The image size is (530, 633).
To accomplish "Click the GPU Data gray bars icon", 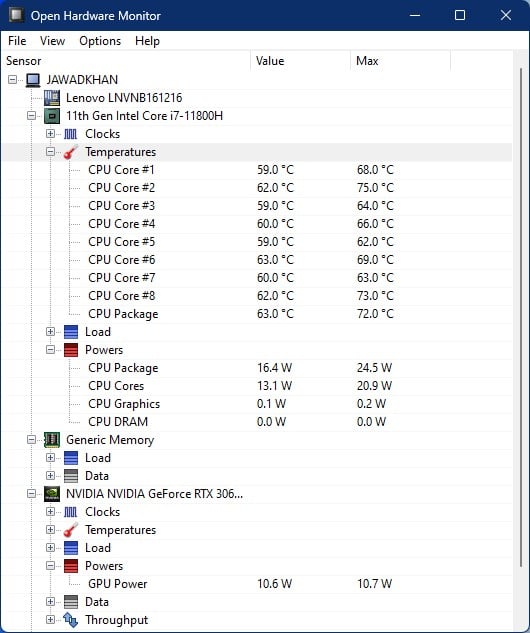I will pyautogui.click(x=71, y=602).
